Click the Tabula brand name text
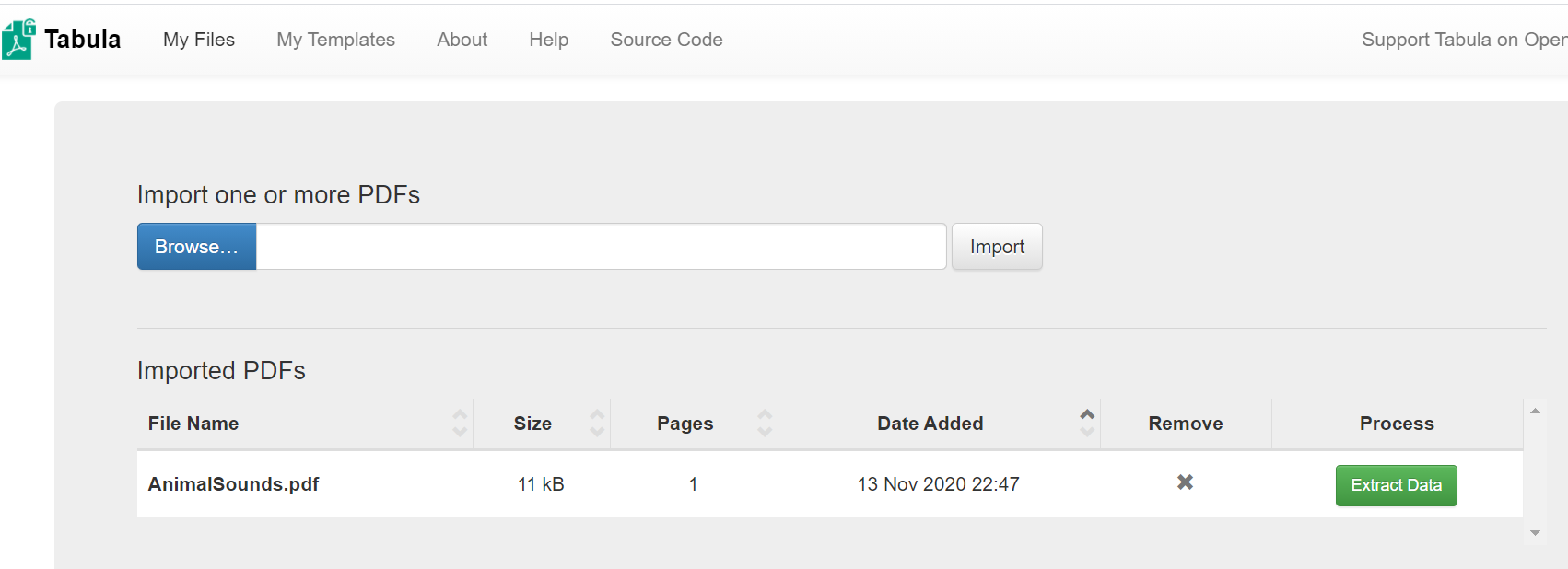Viewport: 1568px width, 569px height. tap(83, 40)
